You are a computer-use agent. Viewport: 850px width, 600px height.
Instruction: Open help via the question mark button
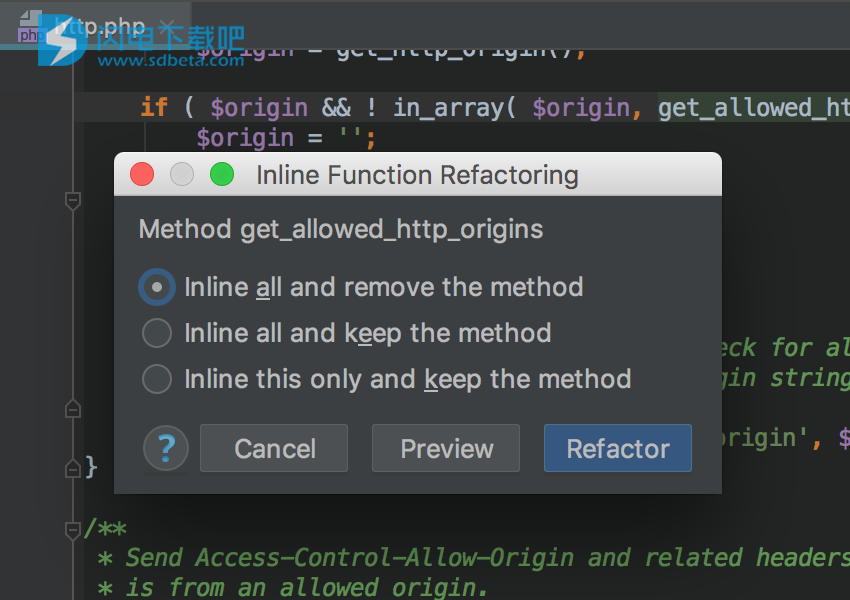[166, 448]
